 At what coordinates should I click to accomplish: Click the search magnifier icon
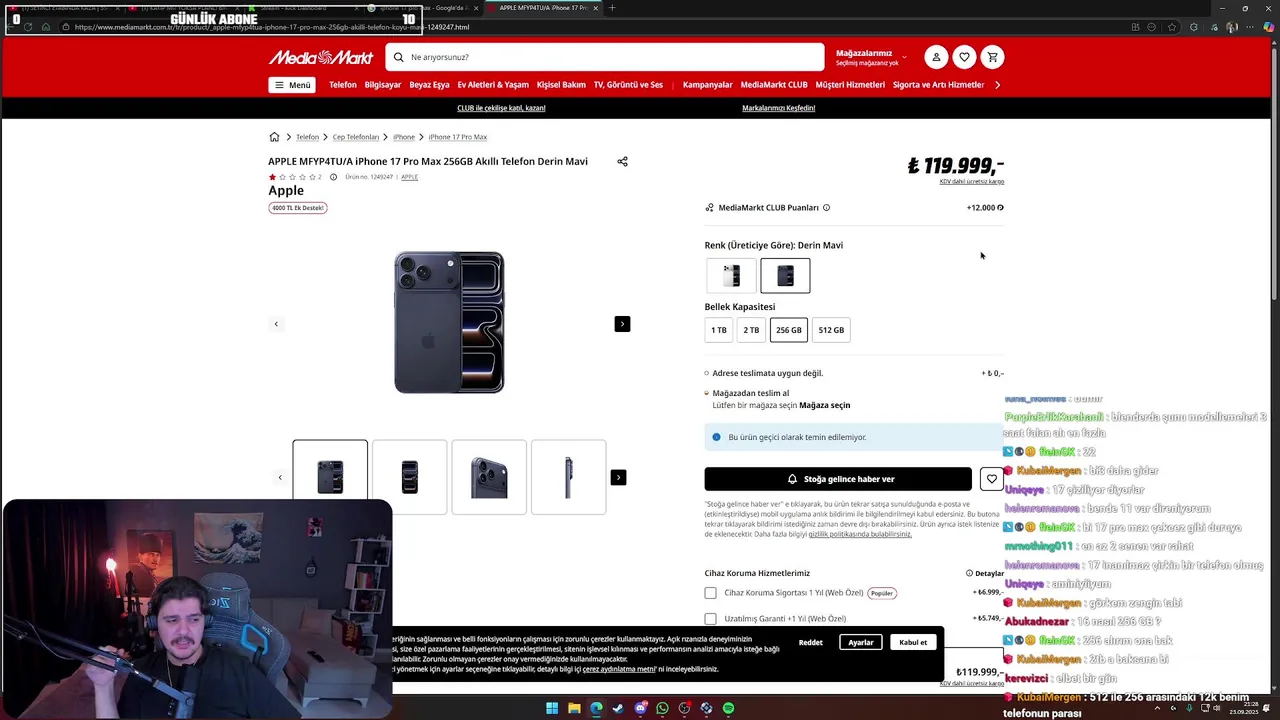pos(398,57)
